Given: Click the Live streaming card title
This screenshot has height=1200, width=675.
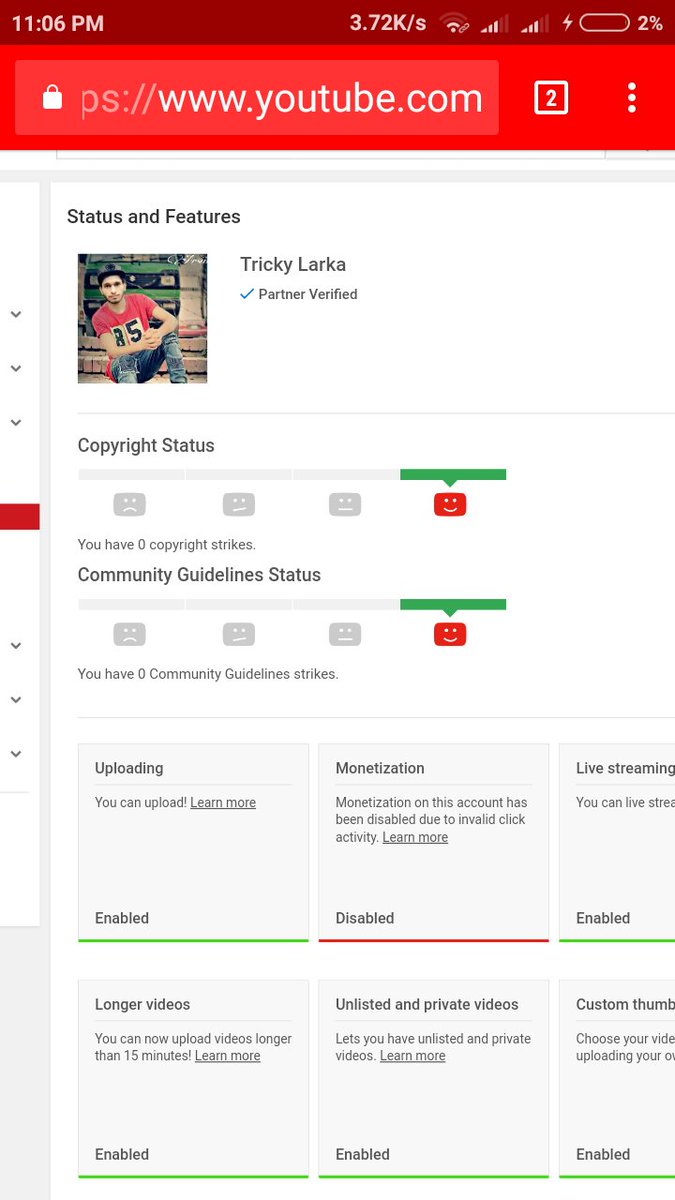Looking at the screenshot, I should point(625,768).
